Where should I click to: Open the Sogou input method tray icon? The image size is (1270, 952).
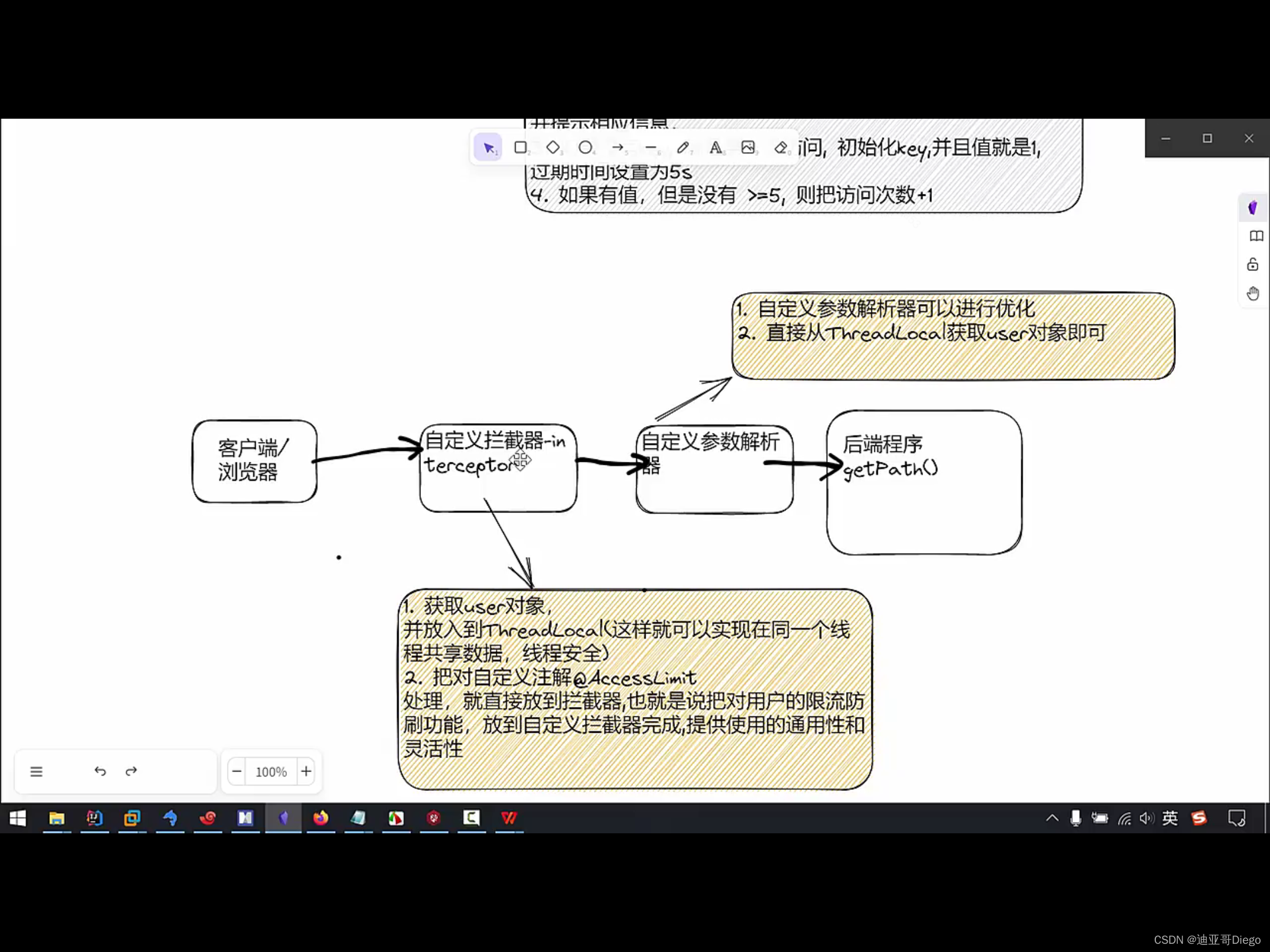click(x=1199, y=818)
